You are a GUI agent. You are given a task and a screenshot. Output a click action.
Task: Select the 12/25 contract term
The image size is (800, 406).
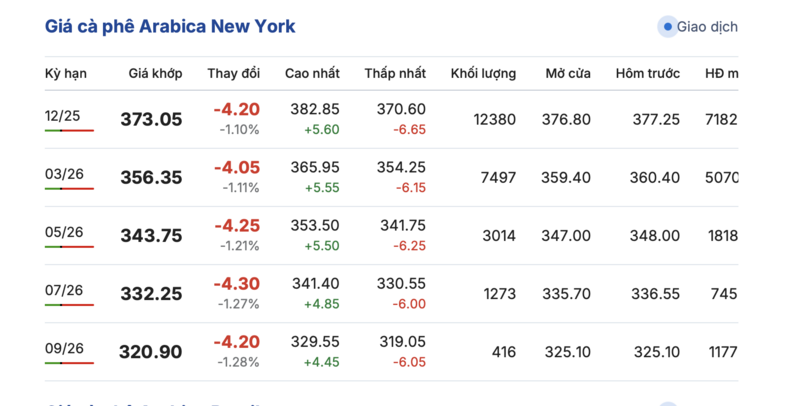click(61, 116)
